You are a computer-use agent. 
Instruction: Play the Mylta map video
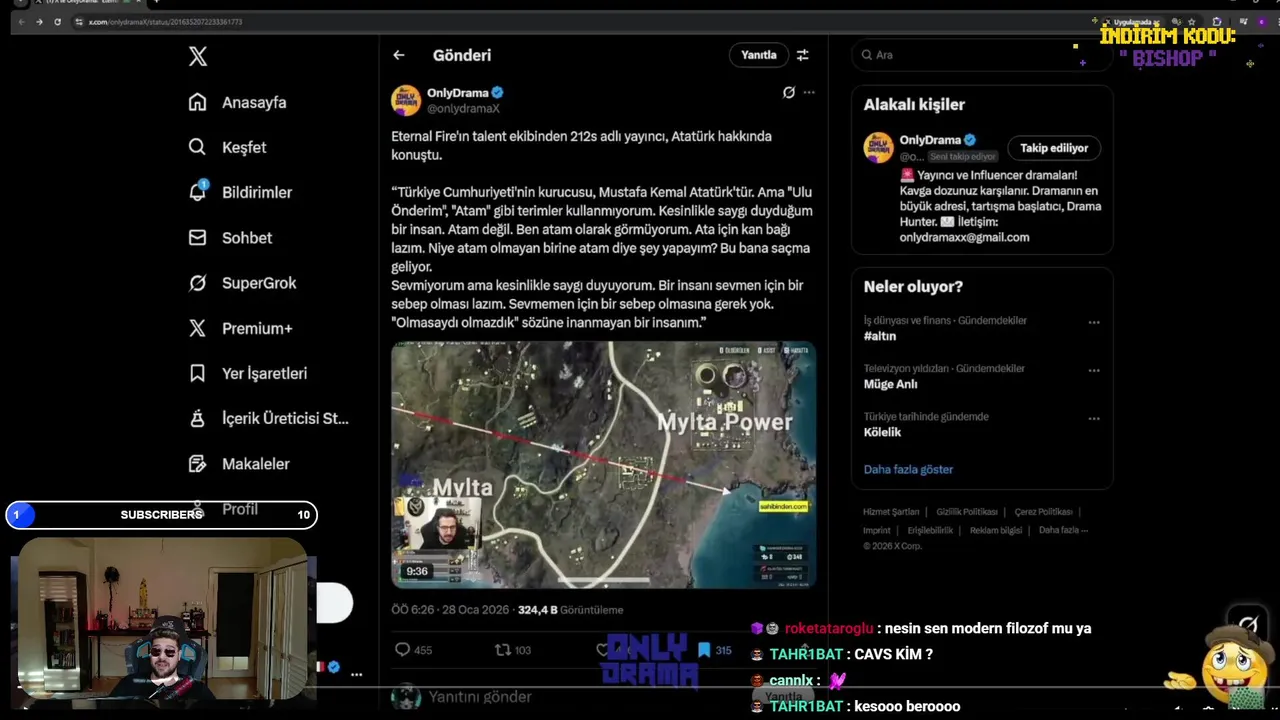tap(603, 465)
